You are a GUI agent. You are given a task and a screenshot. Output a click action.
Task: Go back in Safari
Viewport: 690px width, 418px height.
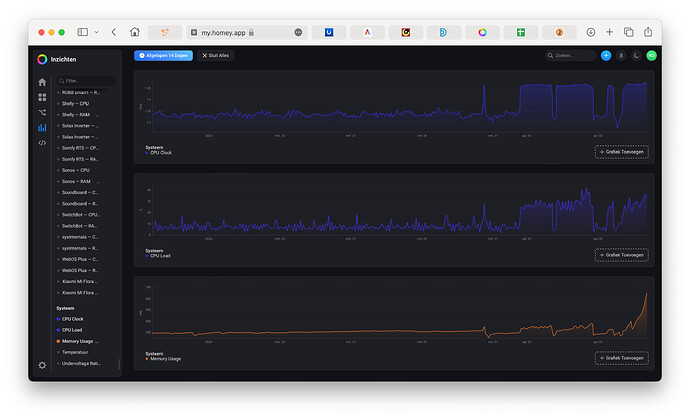pyautogui.click(x=114, y=32)
